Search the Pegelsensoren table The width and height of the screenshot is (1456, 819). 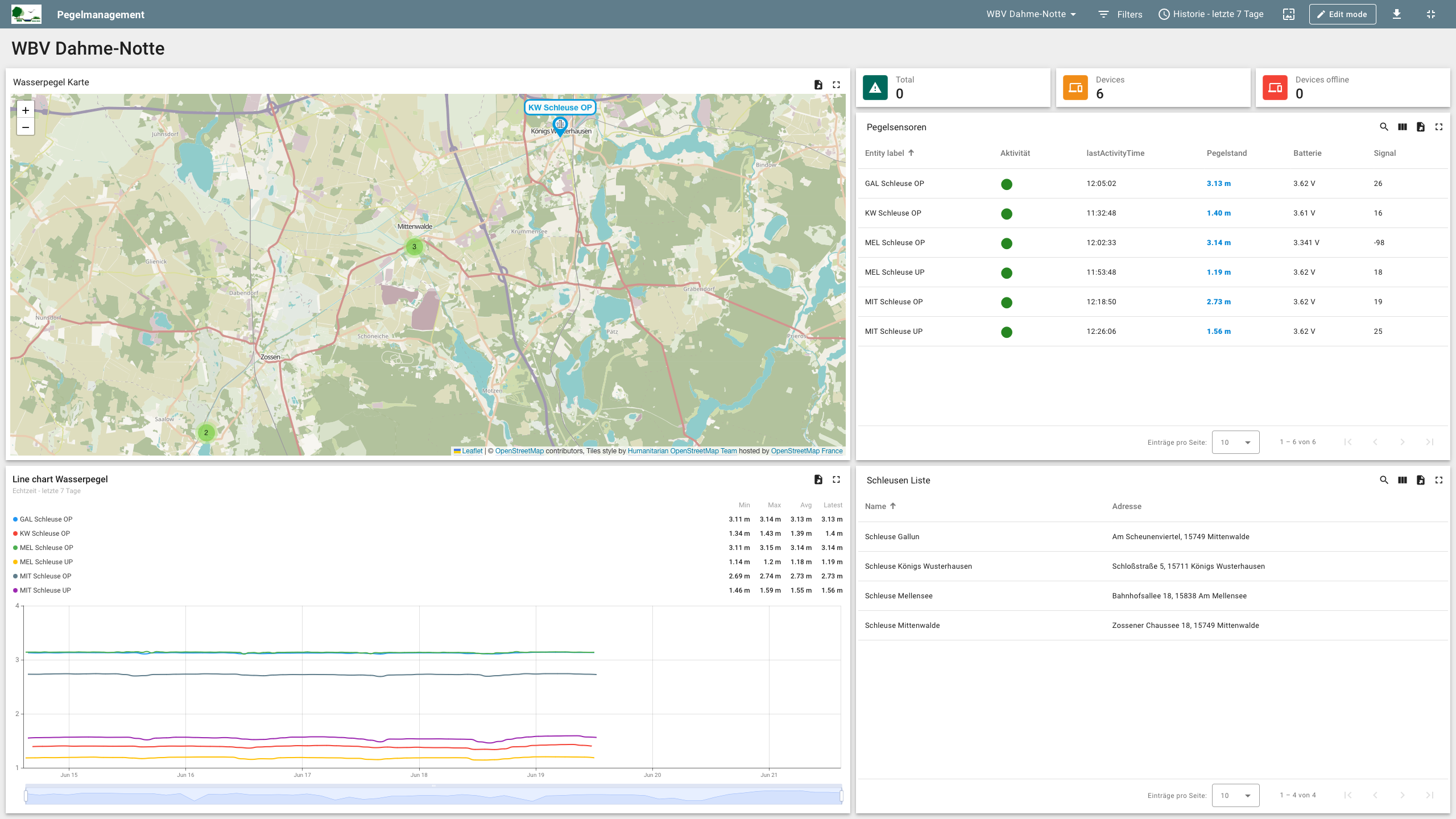(1384, 127)
